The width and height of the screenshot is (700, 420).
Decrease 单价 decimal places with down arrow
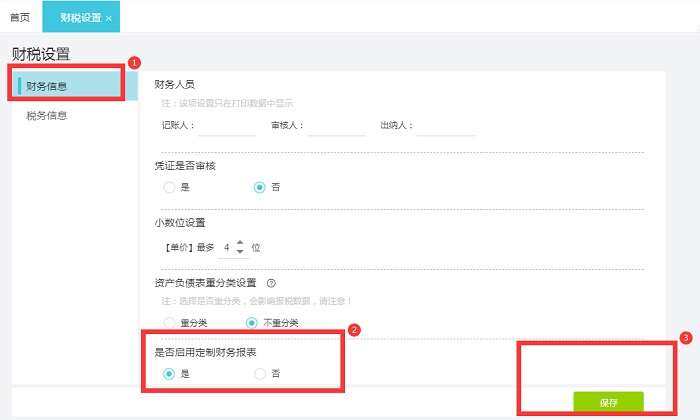pyautogui.click(x=240, y=251)
